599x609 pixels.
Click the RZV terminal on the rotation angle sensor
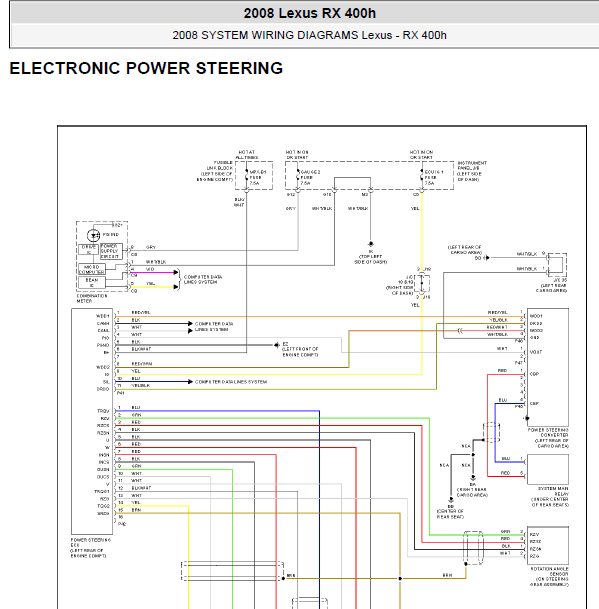click(x=535, y=535)
